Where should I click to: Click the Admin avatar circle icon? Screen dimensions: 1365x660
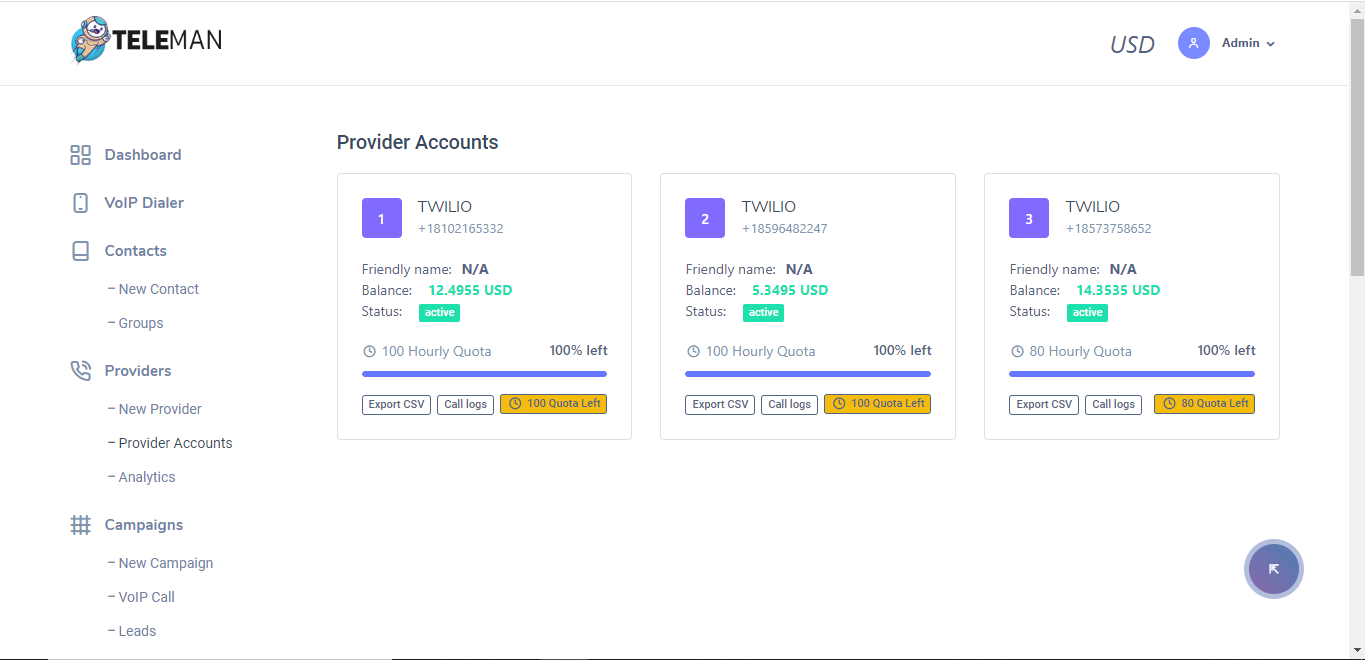[1193, 43]
